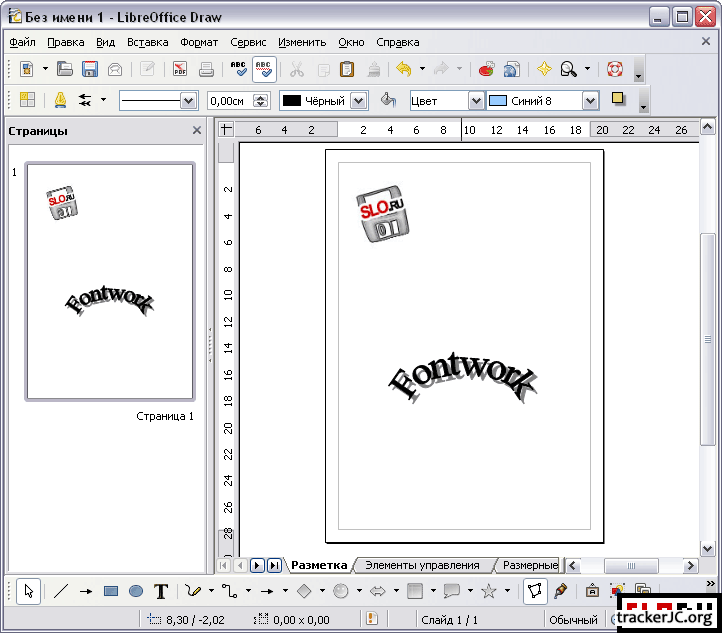Select the Rectangle drawing tool
This screenshot has width=722, height=633.
[x=111, y=591]
